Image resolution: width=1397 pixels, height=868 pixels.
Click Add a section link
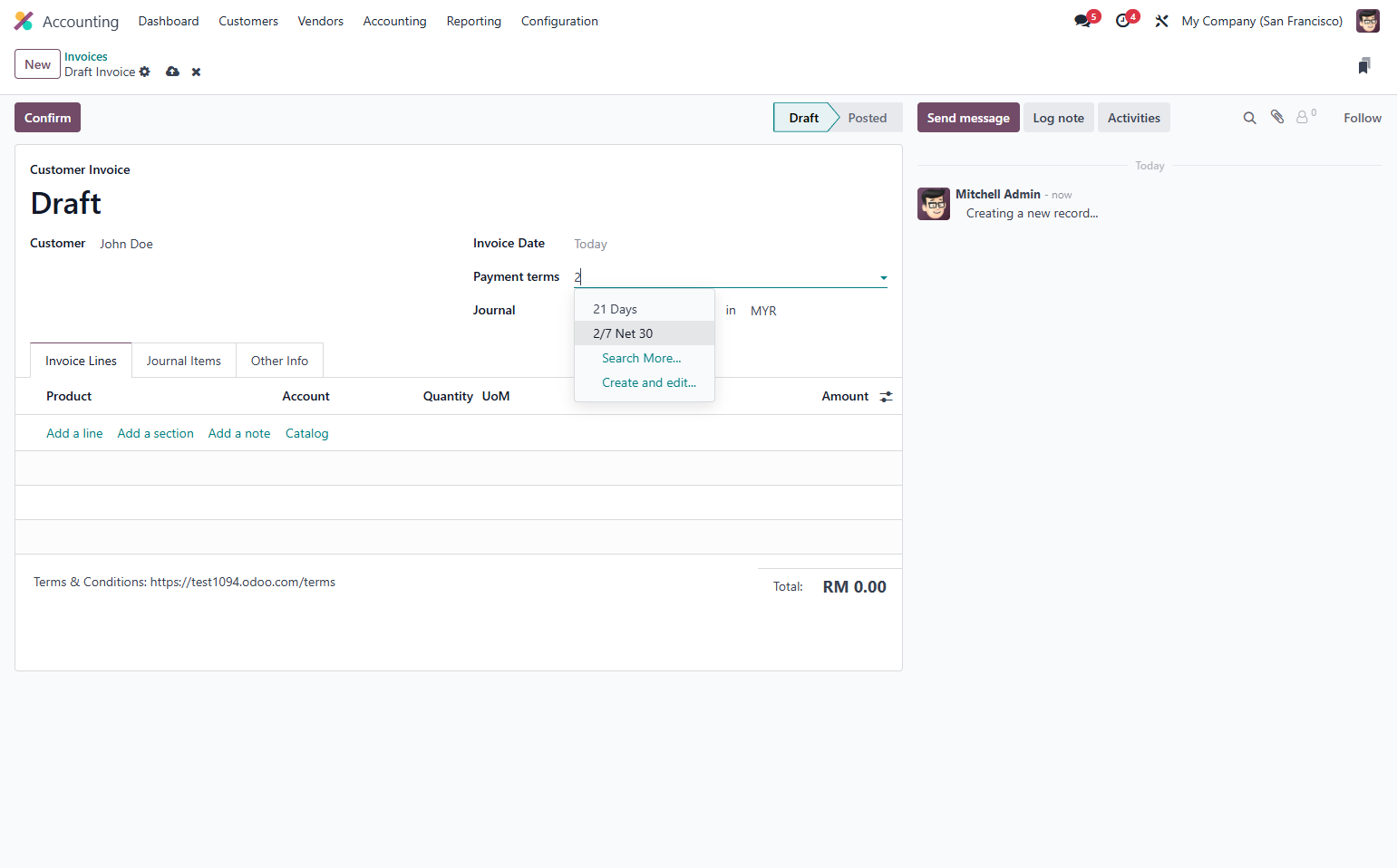156,433
